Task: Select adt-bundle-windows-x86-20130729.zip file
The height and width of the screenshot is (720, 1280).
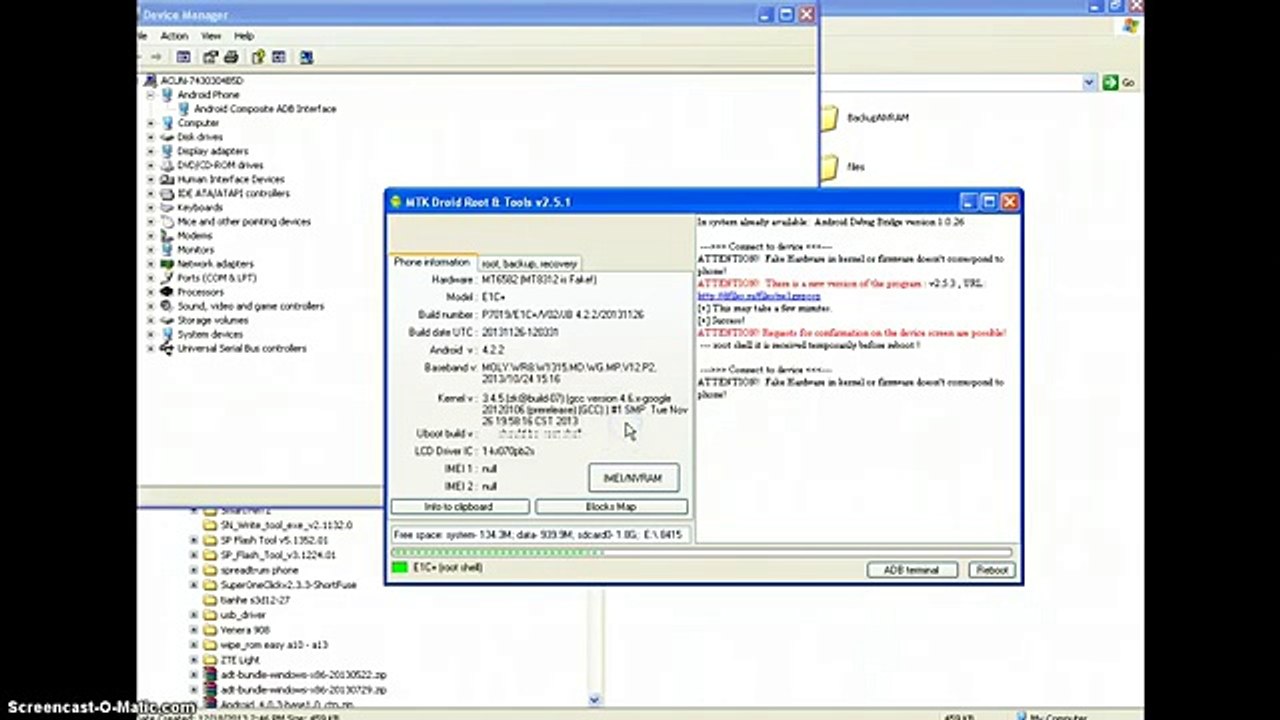Action: (304, 690)
